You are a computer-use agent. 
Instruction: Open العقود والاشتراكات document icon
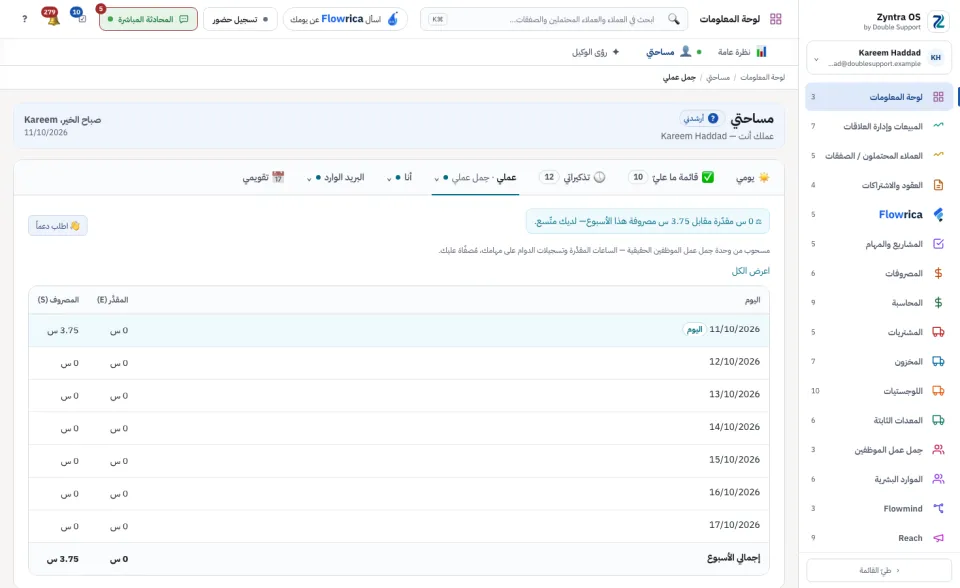pyautogui.click(x=938, y=184)
